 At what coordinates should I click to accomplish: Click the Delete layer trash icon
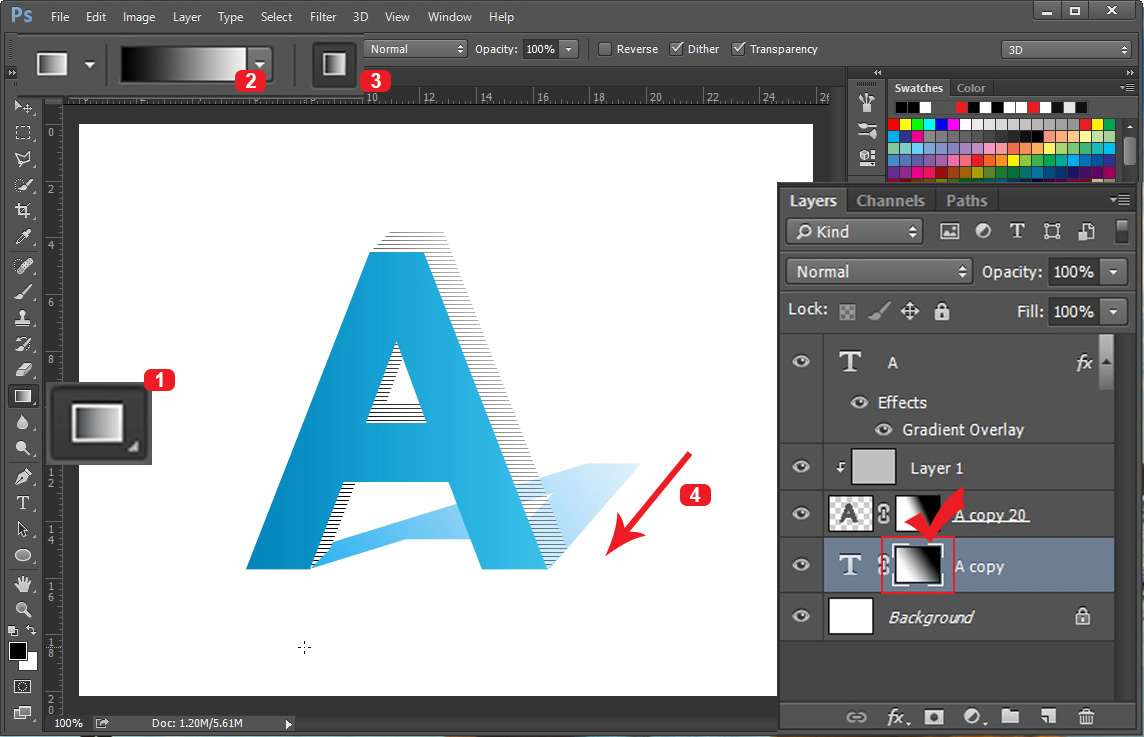(x=1086, y=717)
